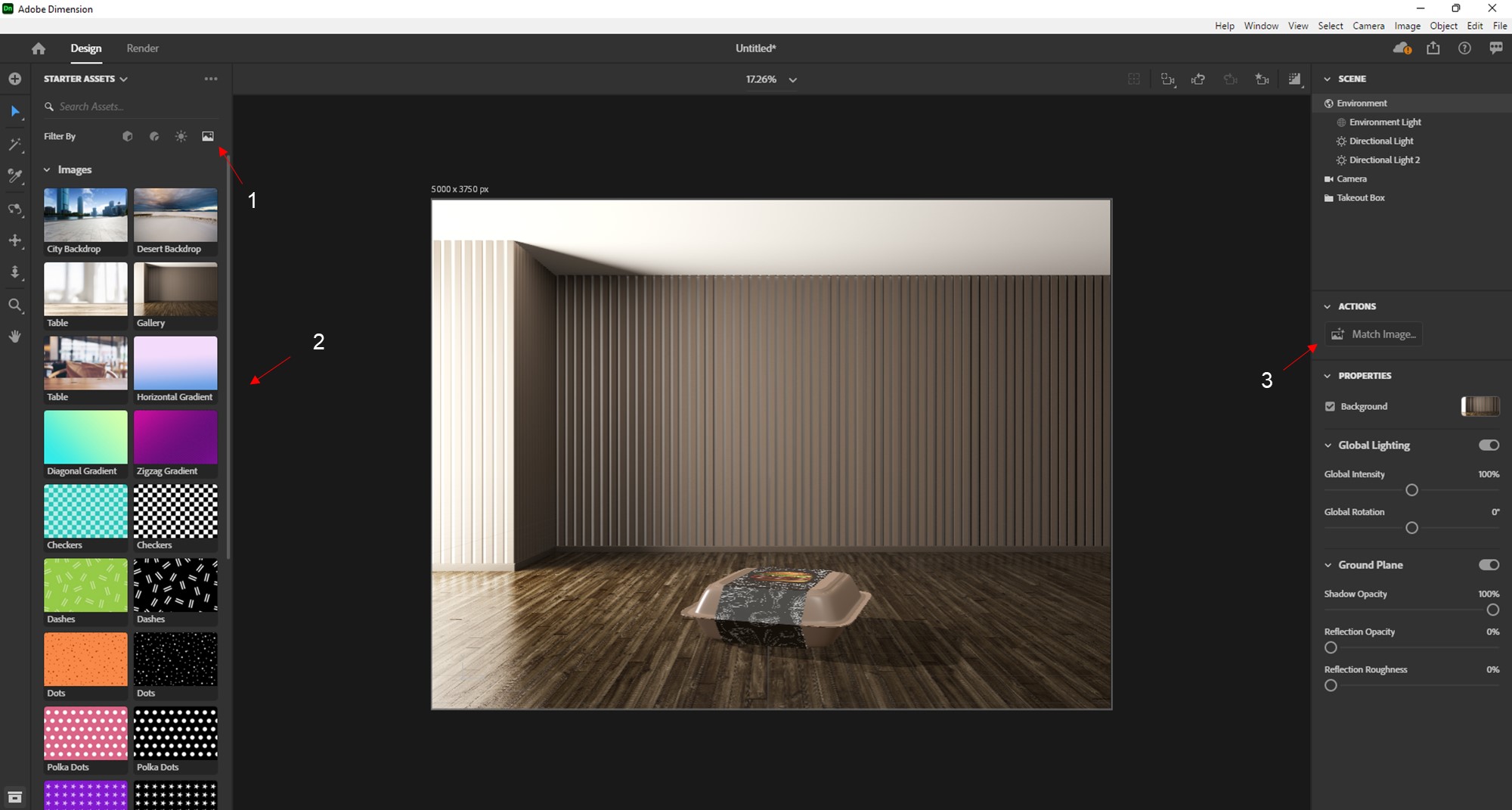This screenshot has height=810, width=1512.
Task: Click the Shadow Opacity slider handle
Action: 1493,610
